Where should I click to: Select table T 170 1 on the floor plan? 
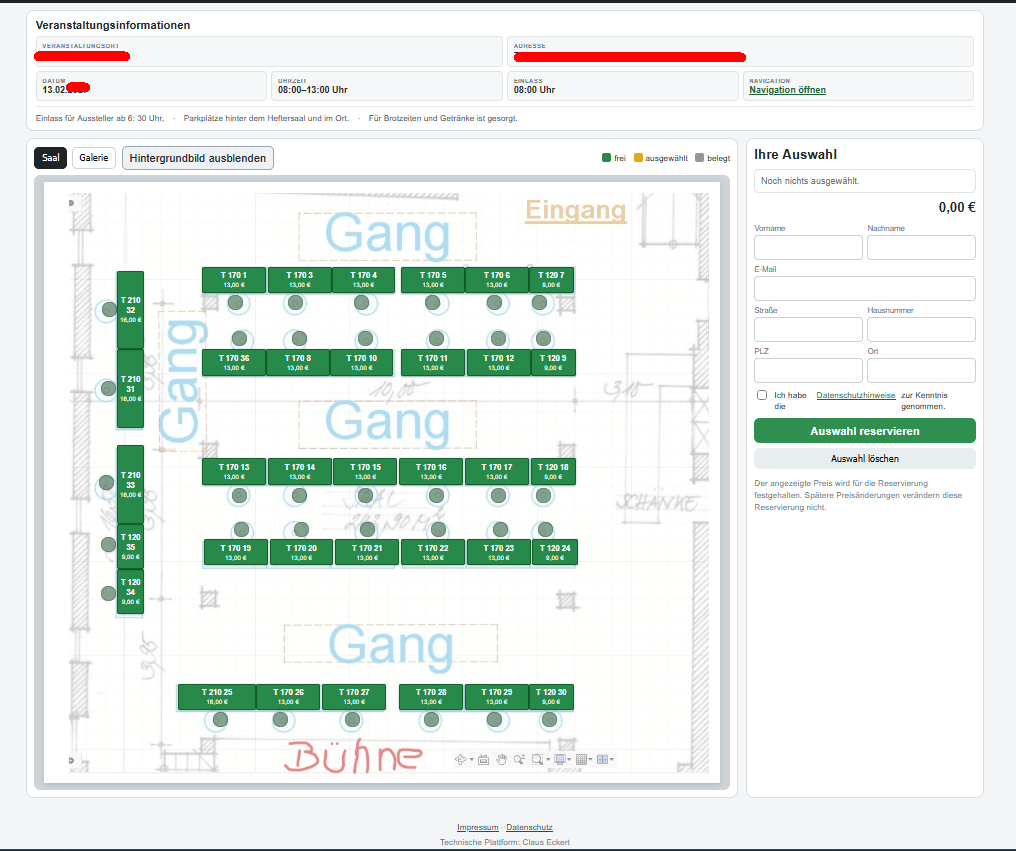[x=233, y=280]
